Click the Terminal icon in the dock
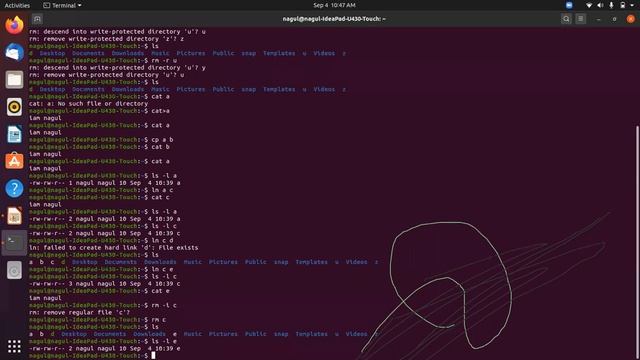Viewport: 640px width, 360px height. tap(14, 242)
